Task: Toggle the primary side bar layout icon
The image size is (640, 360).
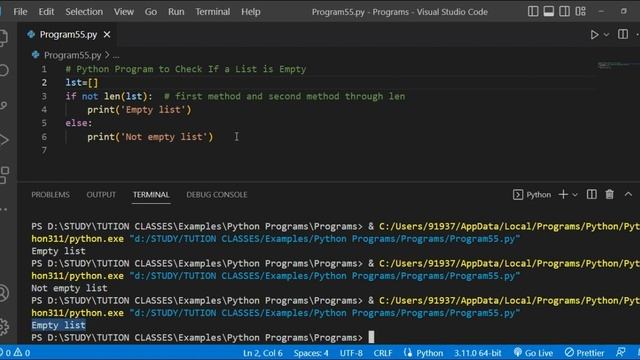Action: [x=533, y=11]
